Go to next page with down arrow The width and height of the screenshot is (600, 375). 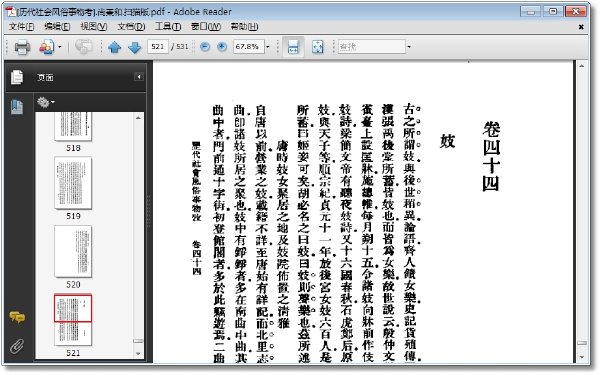click(134, 47)
